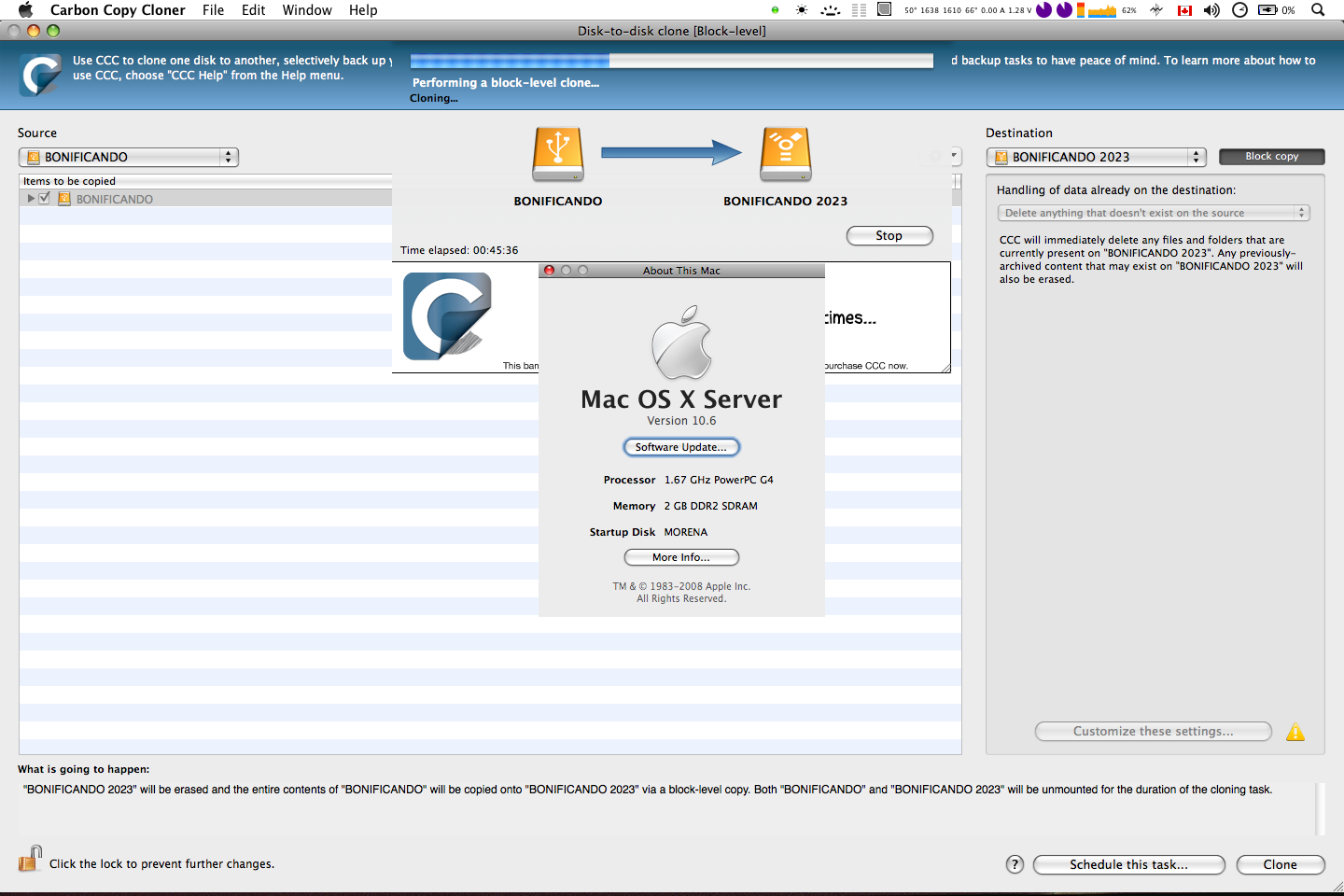This screenshot has height=896, width=1344.
Task: Click 'Performing a block-level clone…' status text
Action: (506, 83)
